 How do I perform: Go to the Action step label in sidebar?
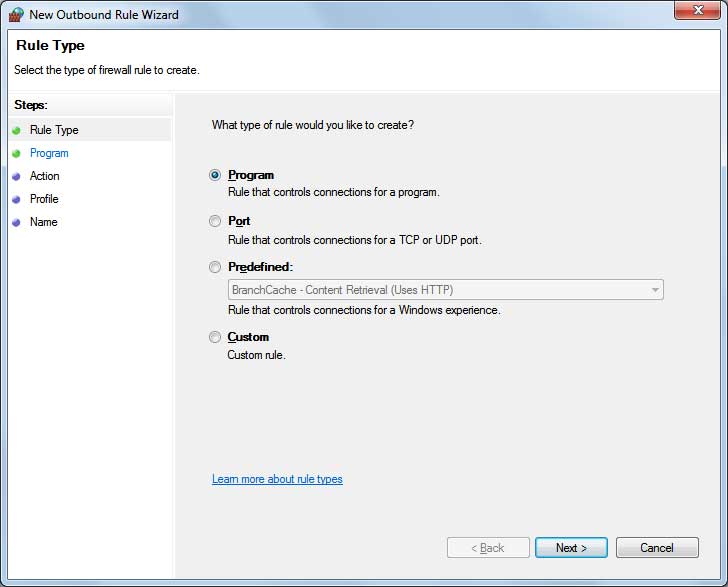pos(45,176)
